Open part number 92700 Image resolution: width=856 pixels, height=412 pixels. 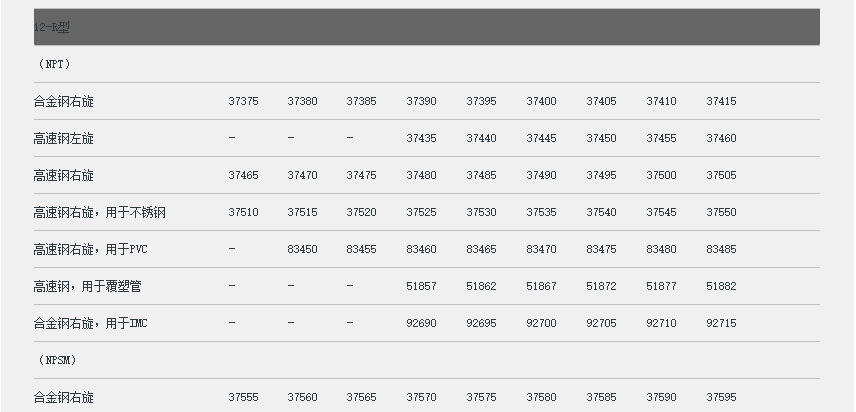point(541,323)
